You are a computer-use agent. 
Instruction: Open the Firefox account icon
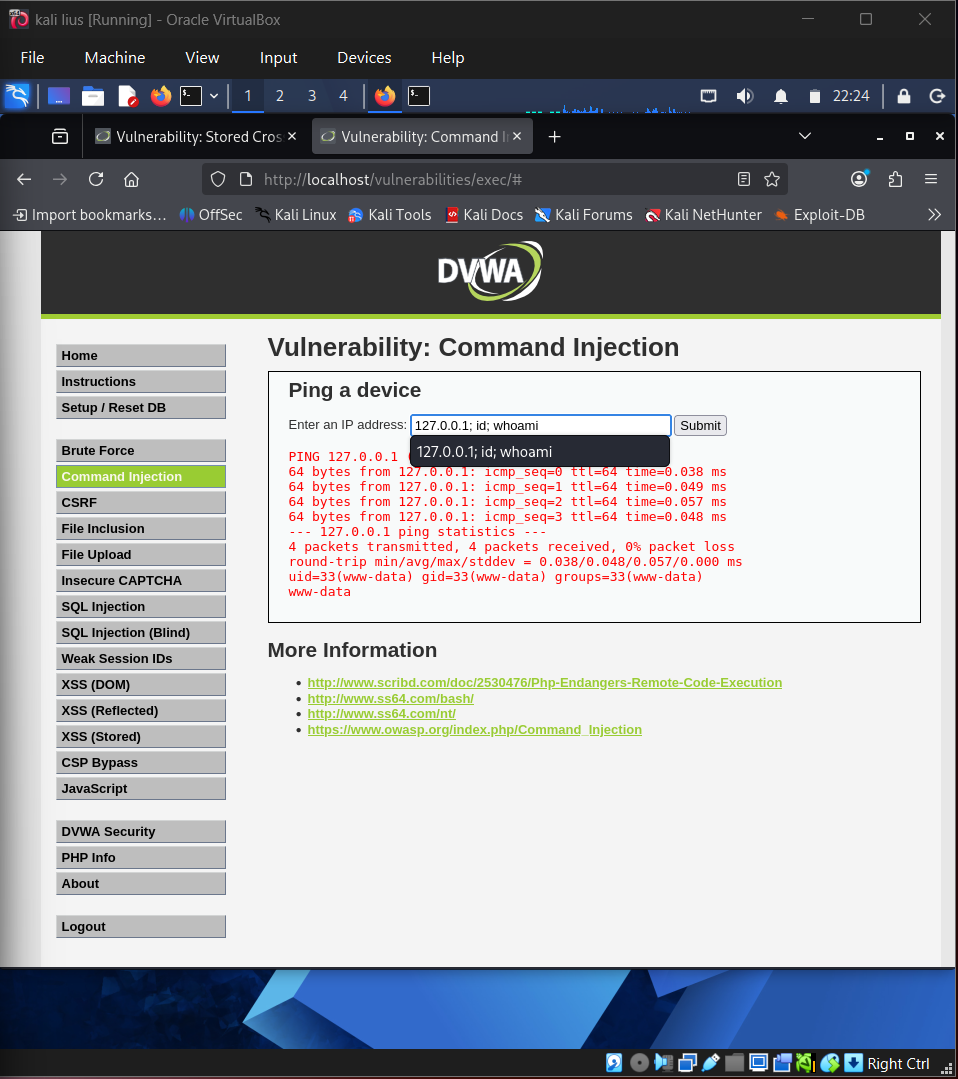(x=860, y=180)
